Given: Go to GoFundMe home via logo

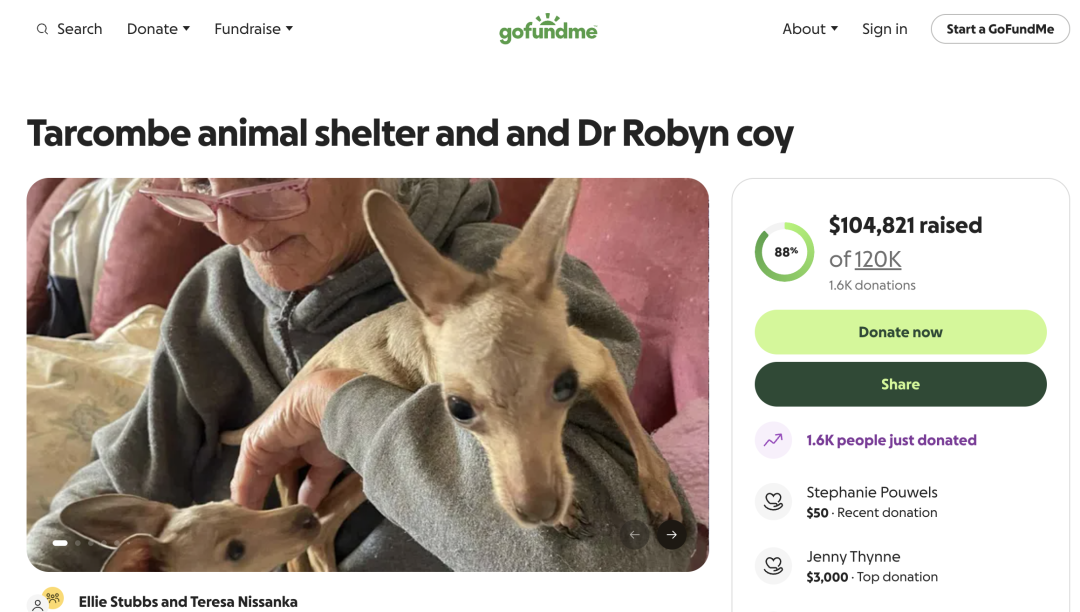Looking at the screenshot, I should click(x=548, y=29).
